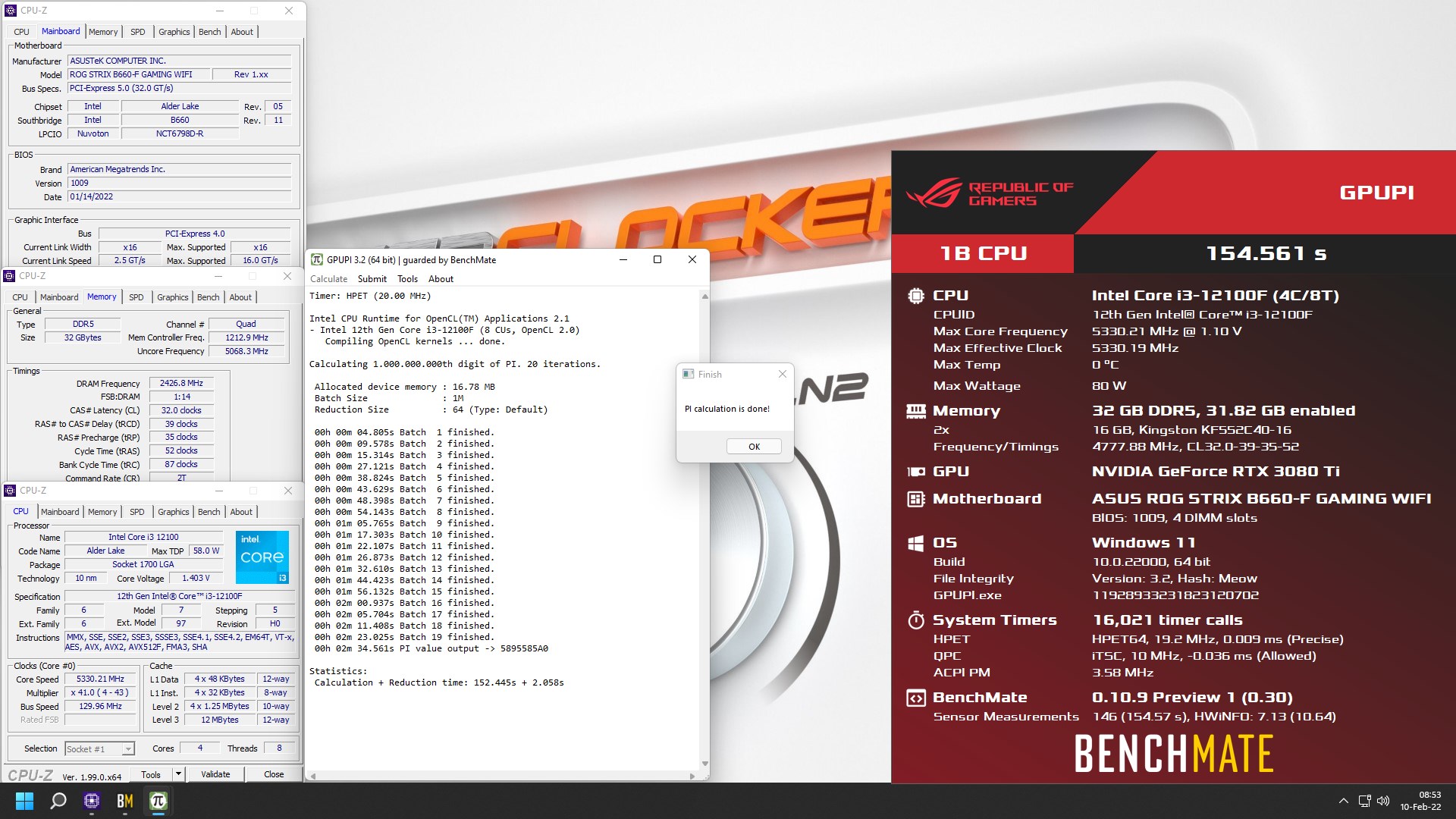The image size is (1456, 819).
Task: Click CPU-Z taskbar icon
Action: pyautogui.click(x=92, y=801)
